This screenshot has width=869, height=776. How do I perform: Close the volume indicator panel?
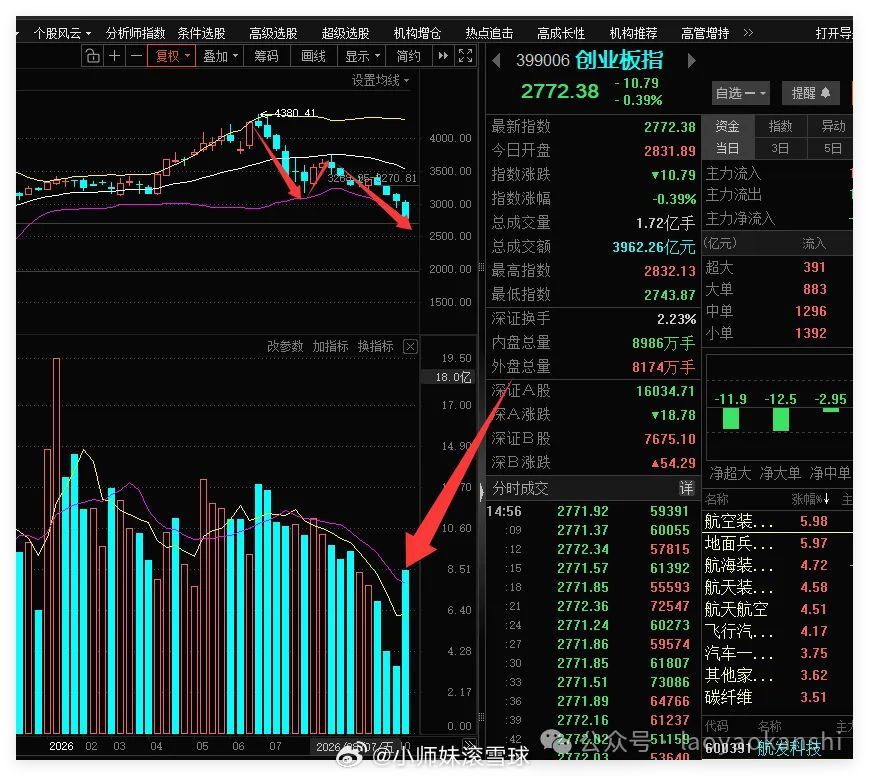(x=410, y=347)
